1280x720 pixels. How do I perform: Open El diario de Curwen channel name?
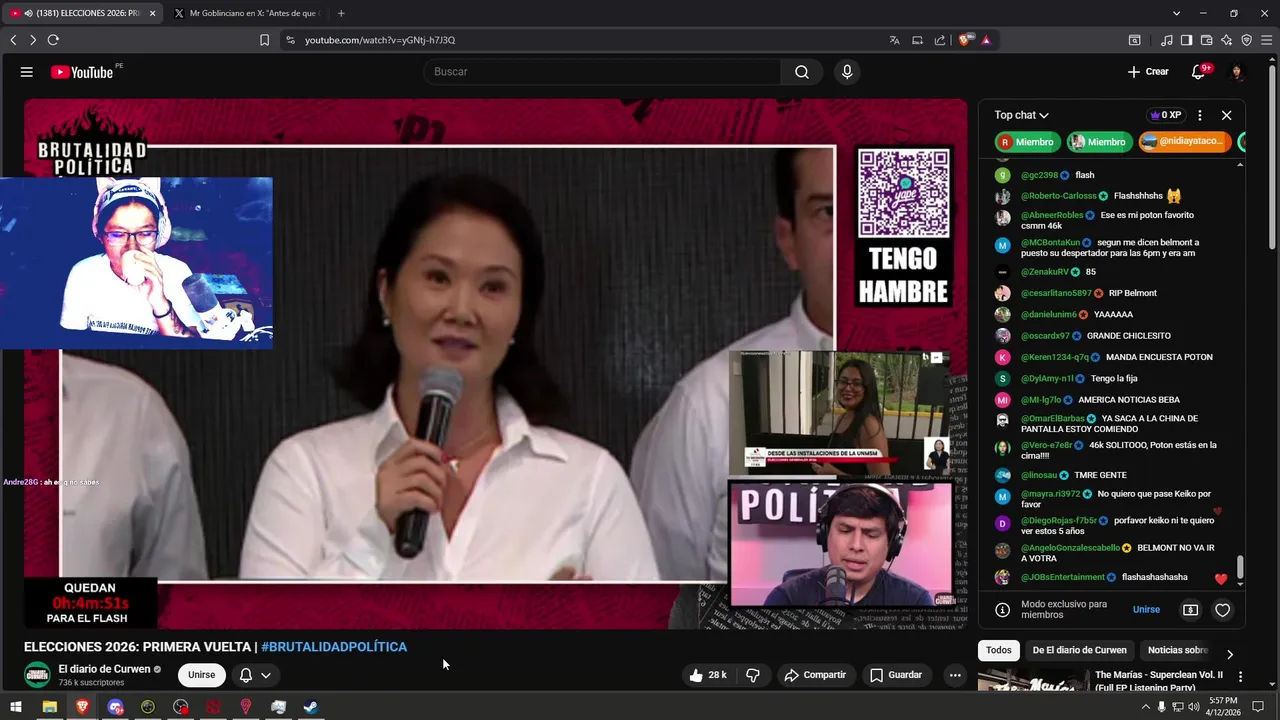point(104,669)
